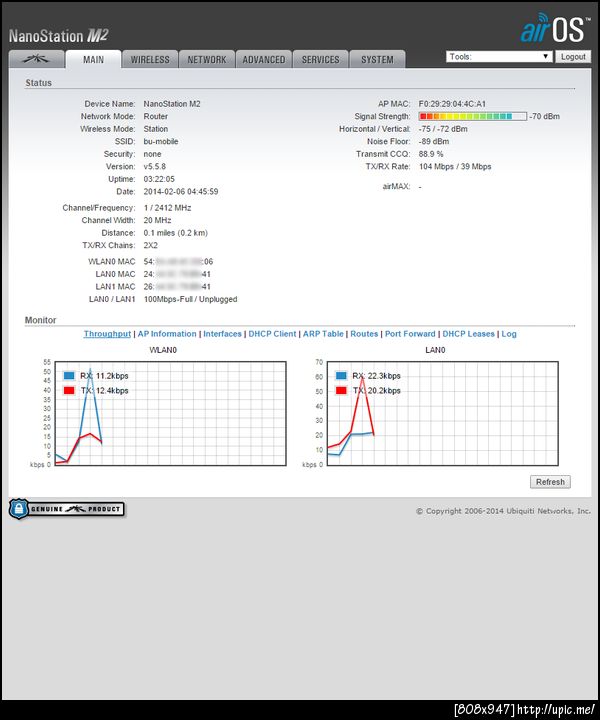600x720 pixels.
Task: Click the Transmit CCQ value 88.9 %
Action: [x=431, y=154]
